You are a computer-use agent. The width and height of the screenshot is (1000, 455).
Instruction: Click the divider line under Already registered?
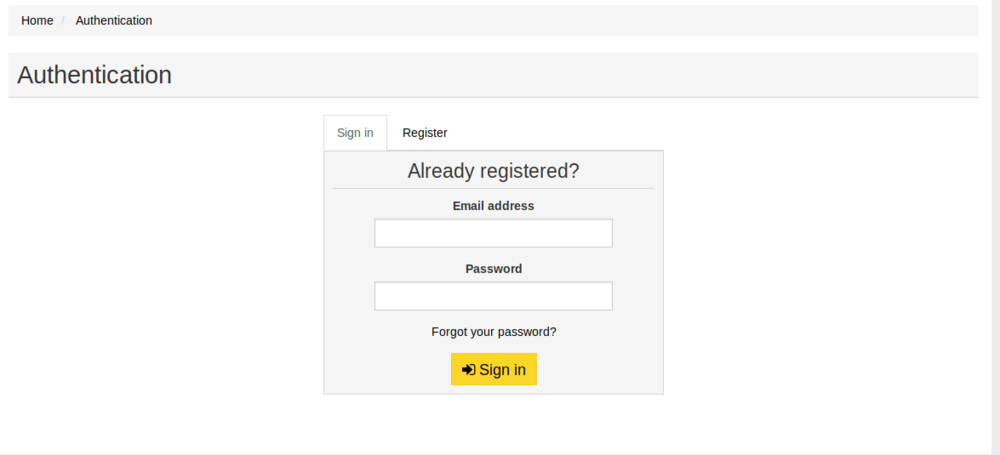(493, 188)
